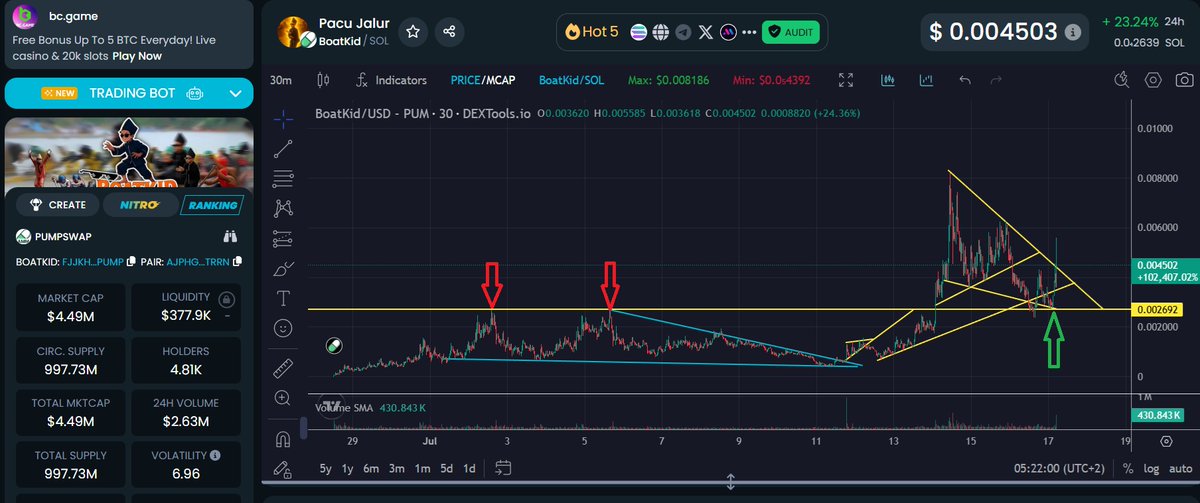The height and width of the screenshot is (503, 1200).
Task: Open the X (Twitter) link icon
Action: [707, 32]
